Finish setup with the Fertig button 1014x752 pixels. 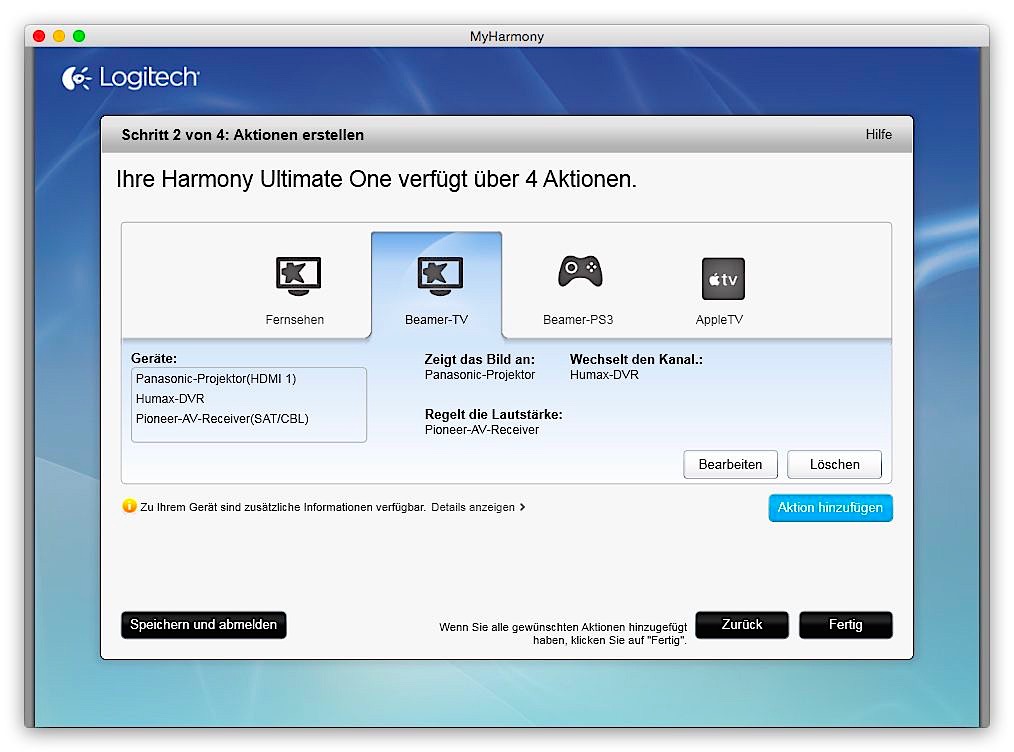tap(845, 625)
